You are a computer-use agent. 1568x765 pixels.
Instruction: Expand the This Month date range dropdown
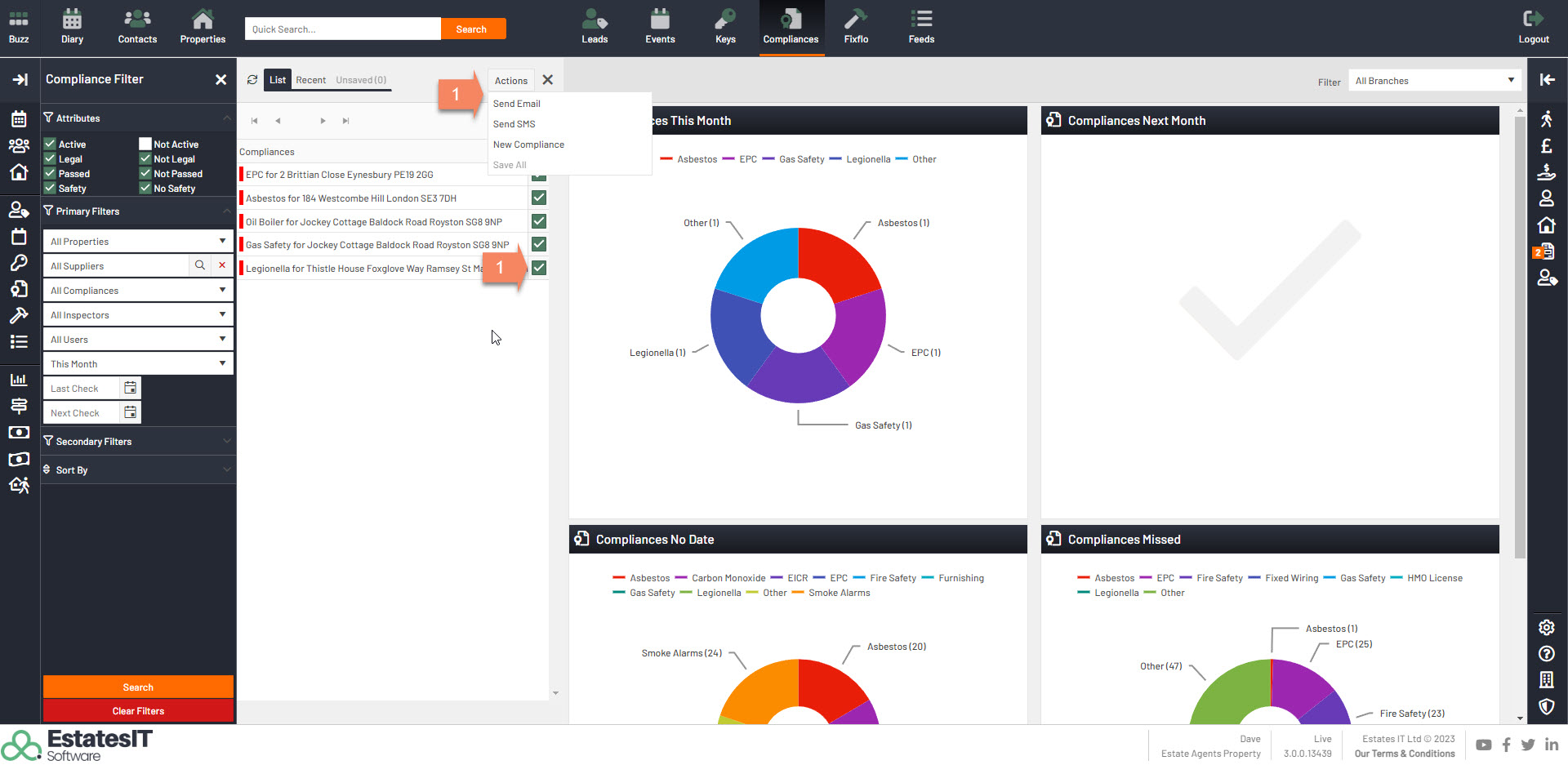coord(137,364)
